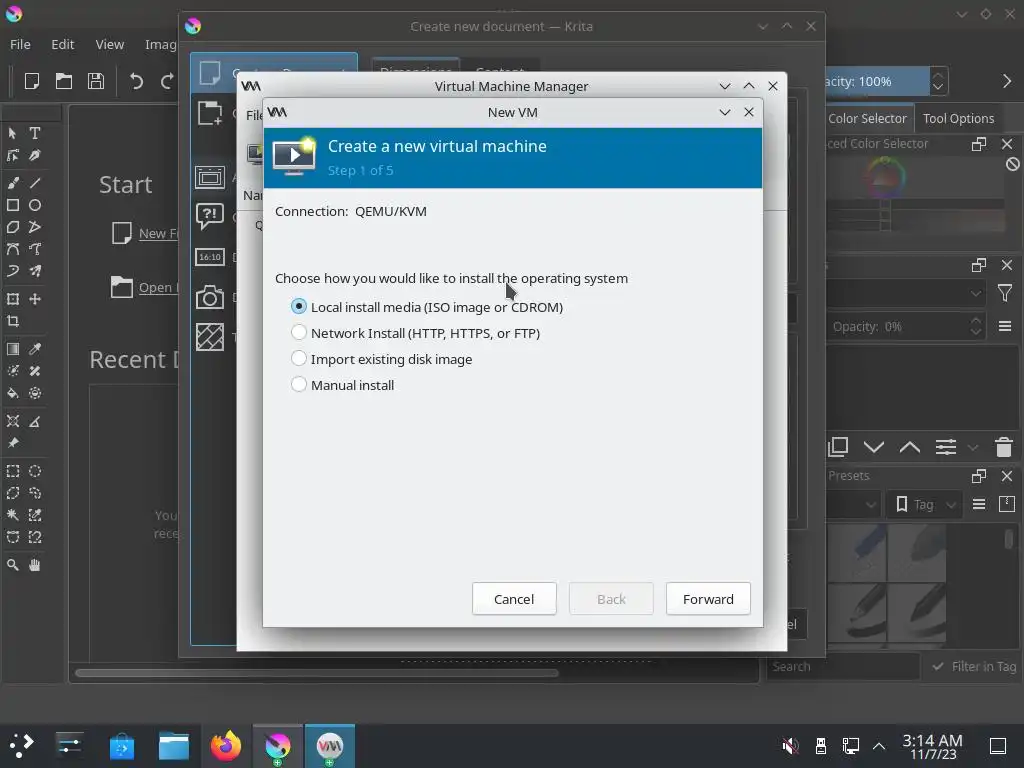Select Local install media radio option
This screenshot has width=1024, height=768.
point(298,306)
